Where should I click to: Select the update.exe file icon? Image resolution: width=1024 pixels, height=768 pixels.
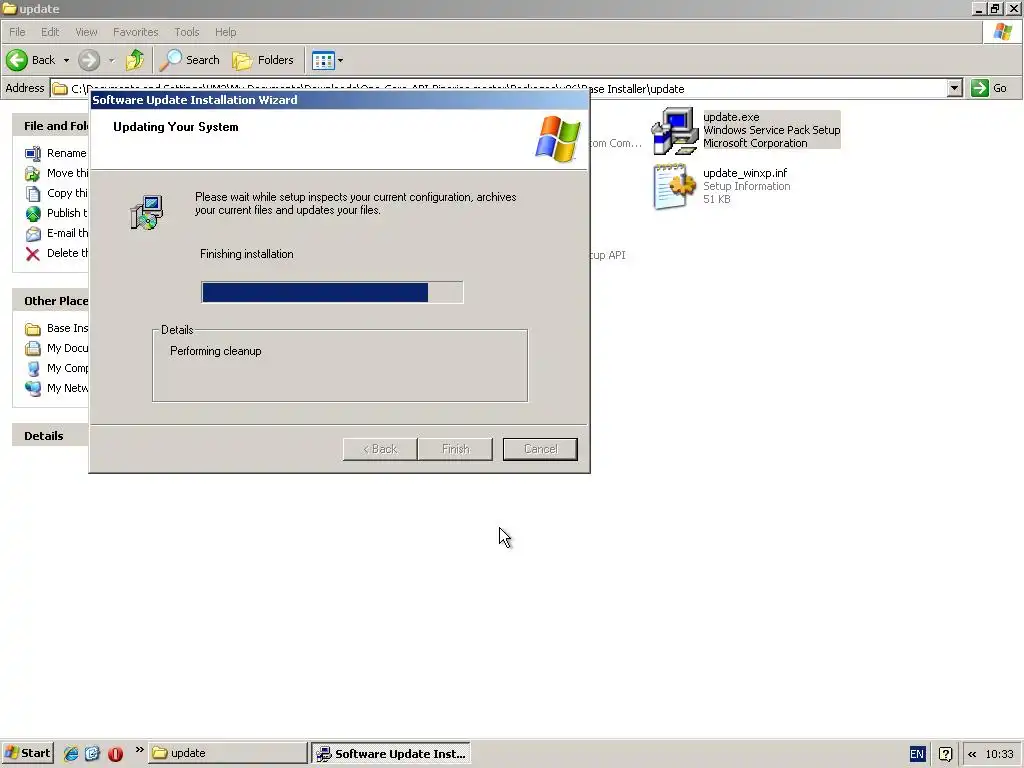[x=675, y=131]
